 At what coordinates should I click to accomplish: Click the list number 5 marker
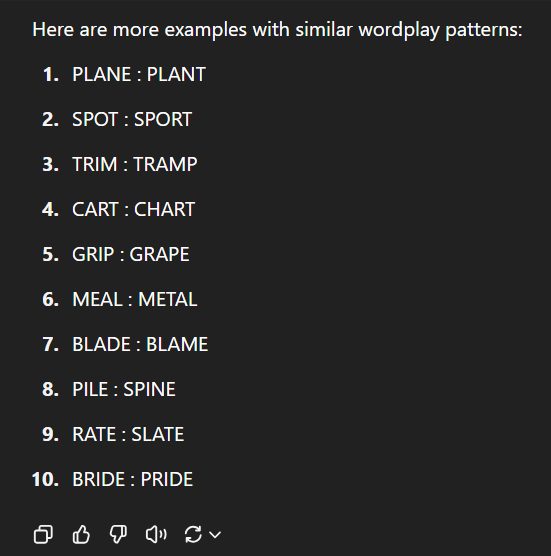click(50, 255)
